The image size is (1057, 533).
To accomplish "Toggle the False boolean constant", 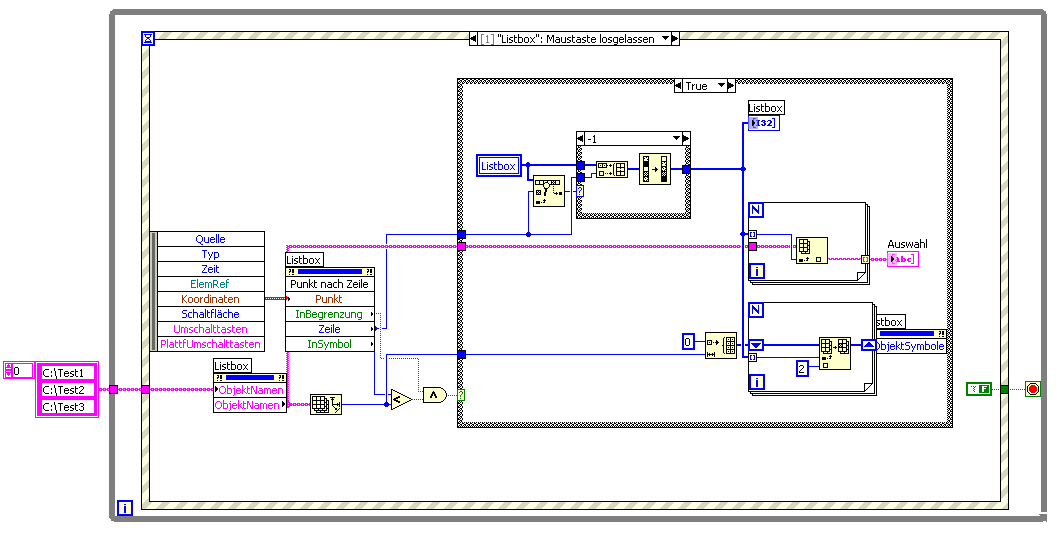I will pos(978,389).
